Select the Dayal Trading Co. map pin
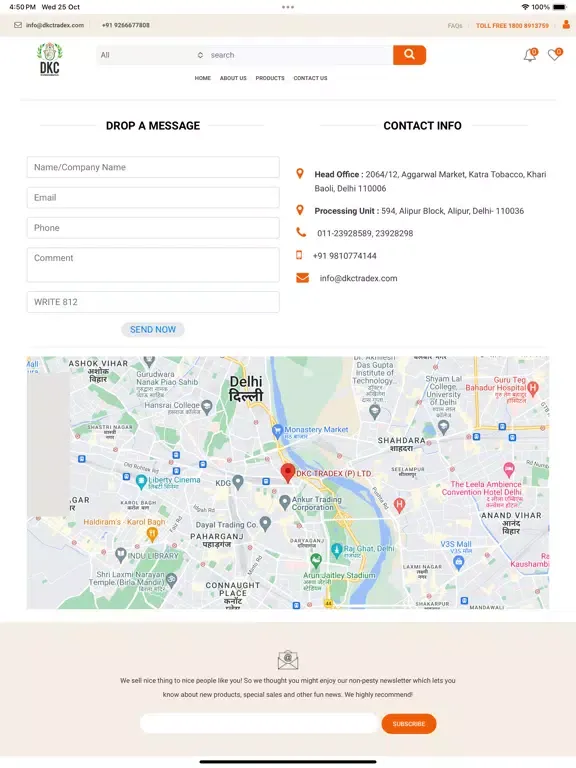Viewport: 576px width, 768px height. (265, 524)
